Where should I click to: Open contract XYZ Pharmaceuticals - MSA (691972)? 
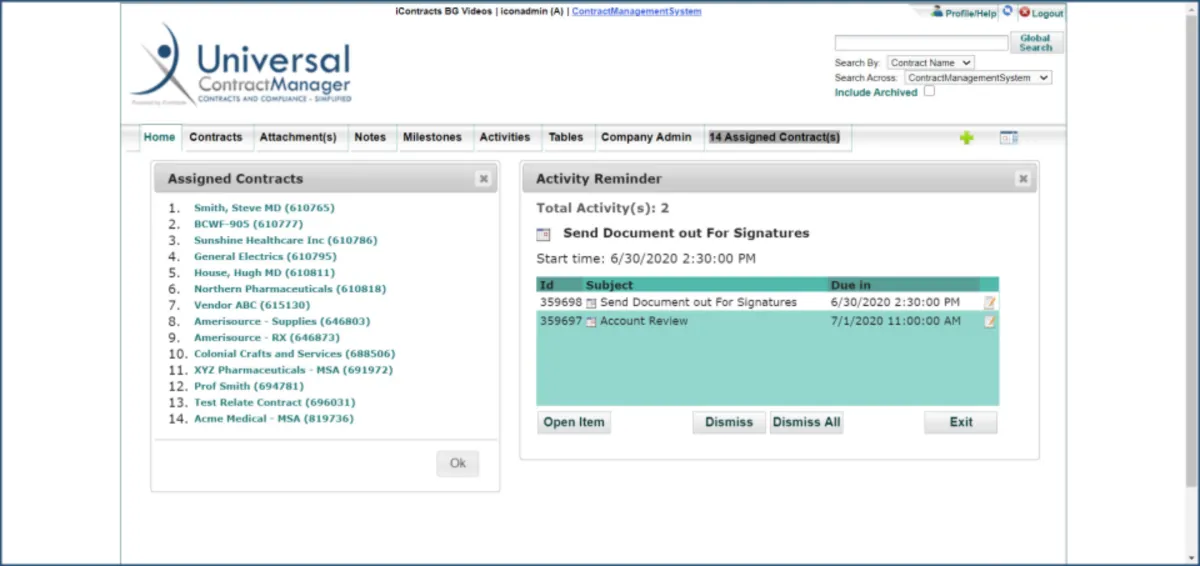click(293, 370)
